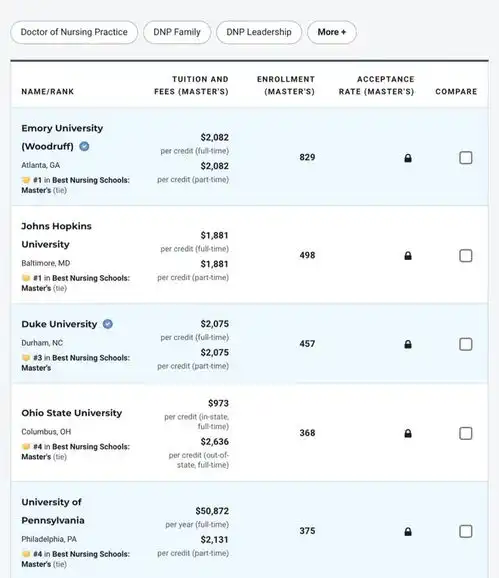Open the Ohio State University profile link
This screenshot has height=578, width=499.
[x=71, y=413]
